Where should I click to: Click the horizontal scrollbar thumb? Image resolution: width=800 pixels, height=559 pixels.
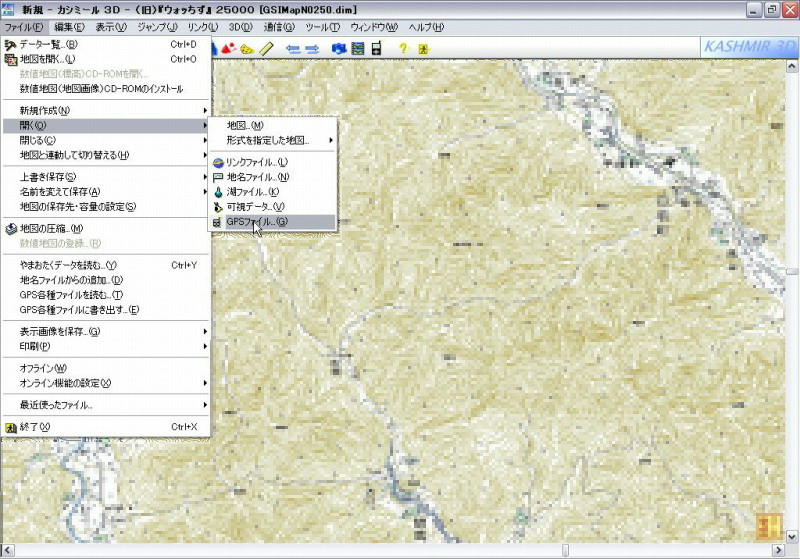(x=565, y=550)
